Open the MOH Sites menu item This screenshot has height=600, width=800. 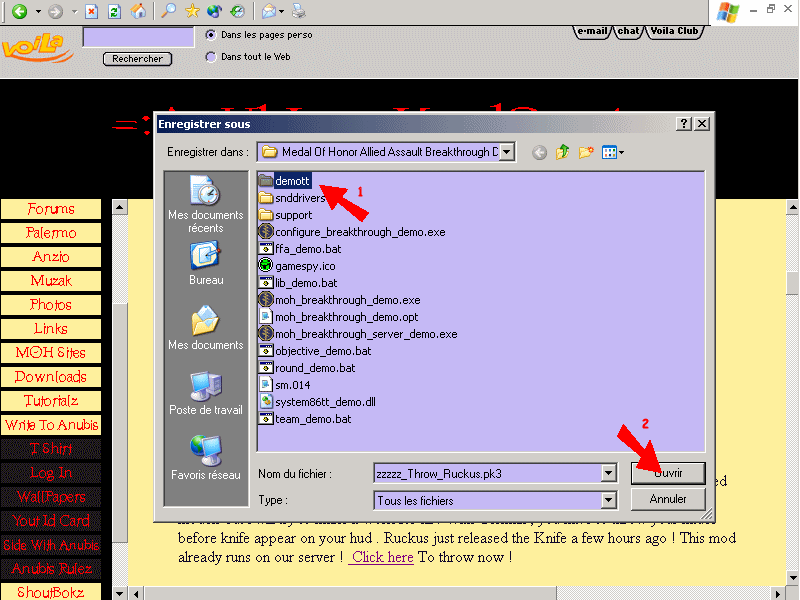(51, 353)
